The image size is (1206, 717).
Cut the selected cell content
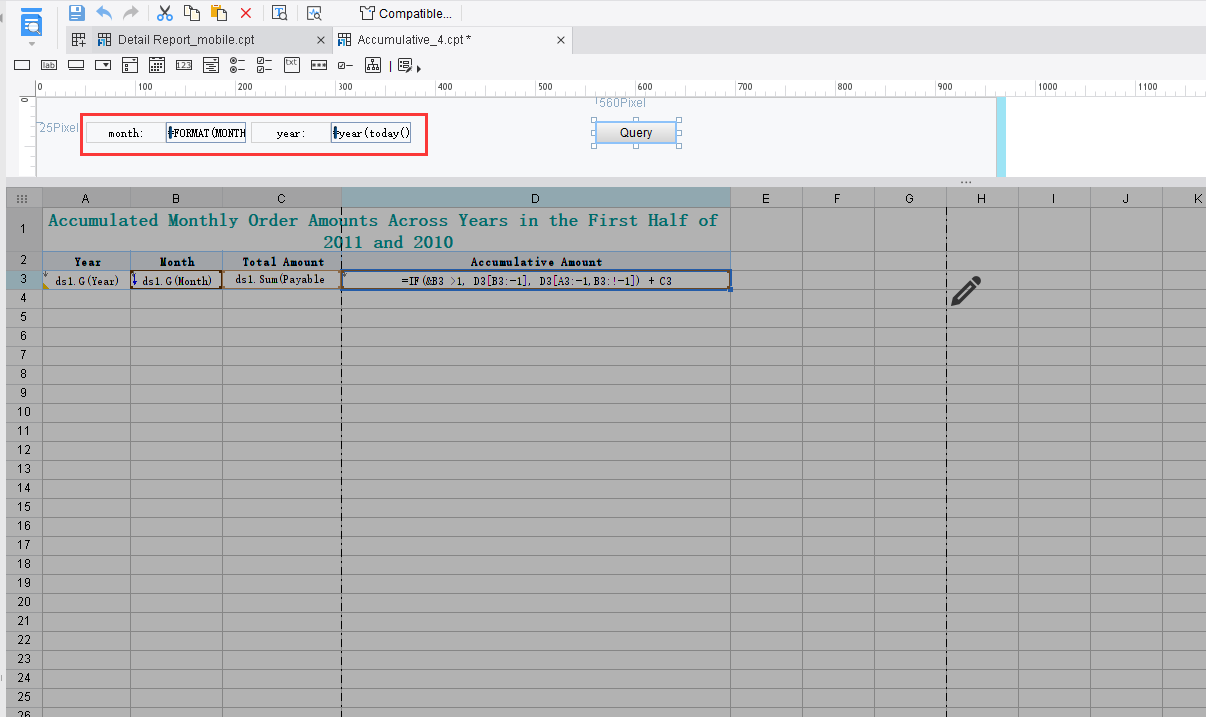(x=163, y=13)
